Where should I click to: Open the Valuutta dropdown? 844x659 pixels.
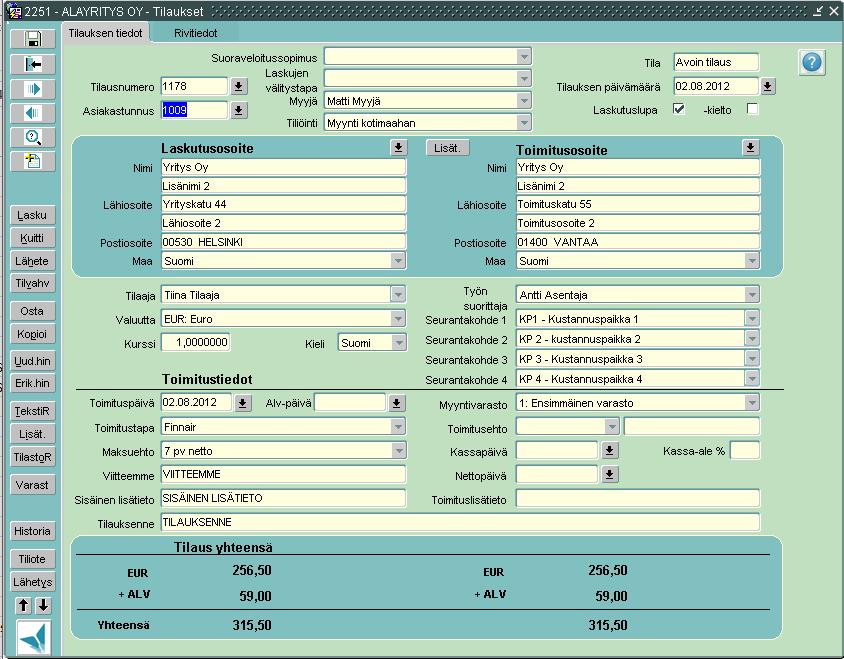point(398,319)
